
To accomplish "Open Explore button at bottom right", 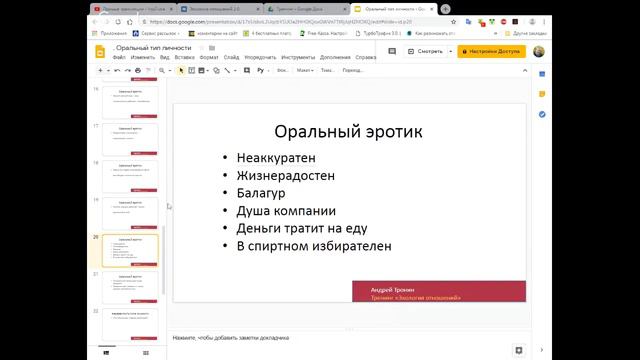I will pos(519,350).
